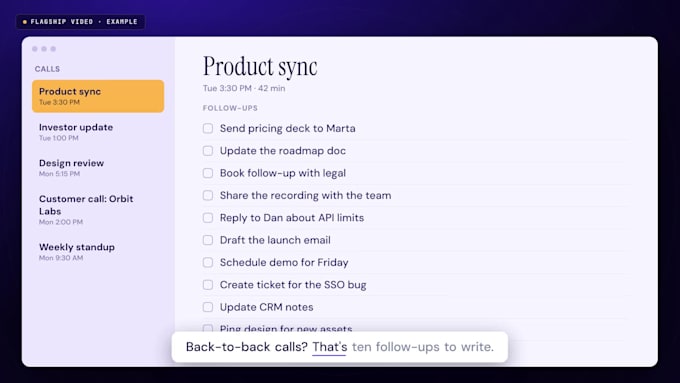Click 'Back-to-back calls?' caption text
Image resolution: width=680 pixels, height=383 pixels.
pyautogui.click(x=247, y=347)
